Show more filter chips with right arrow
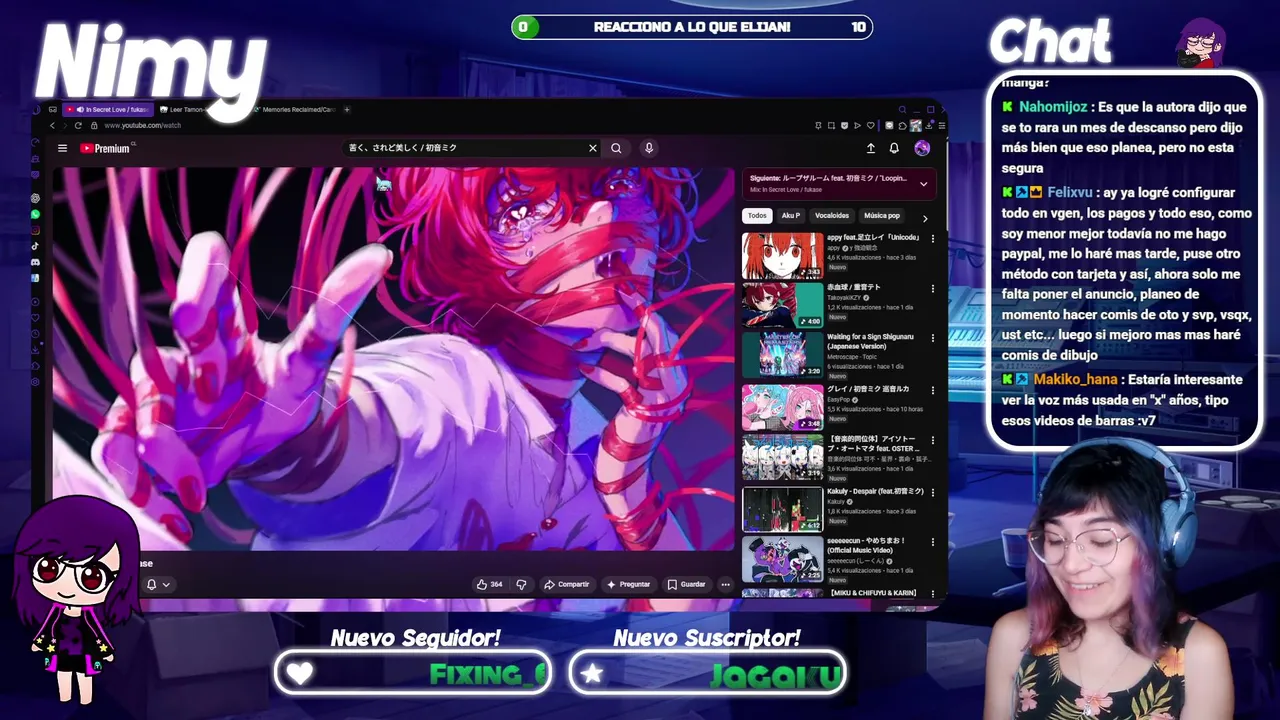This screenshot has width=1280, height=720. coord(925,217)
